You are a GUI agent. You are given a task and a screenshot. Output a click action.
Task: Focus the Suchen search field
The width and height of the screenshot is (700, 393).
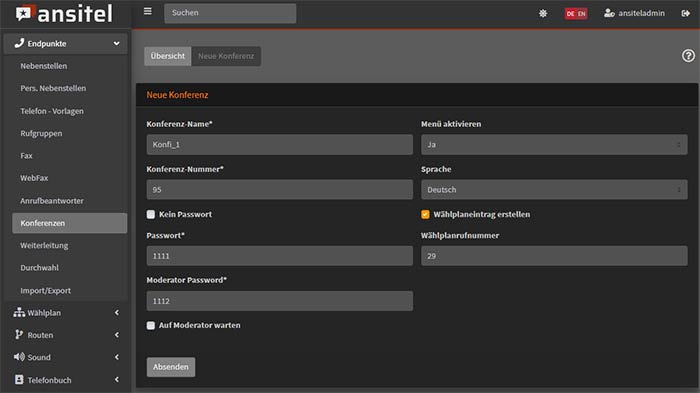[230, 13]
